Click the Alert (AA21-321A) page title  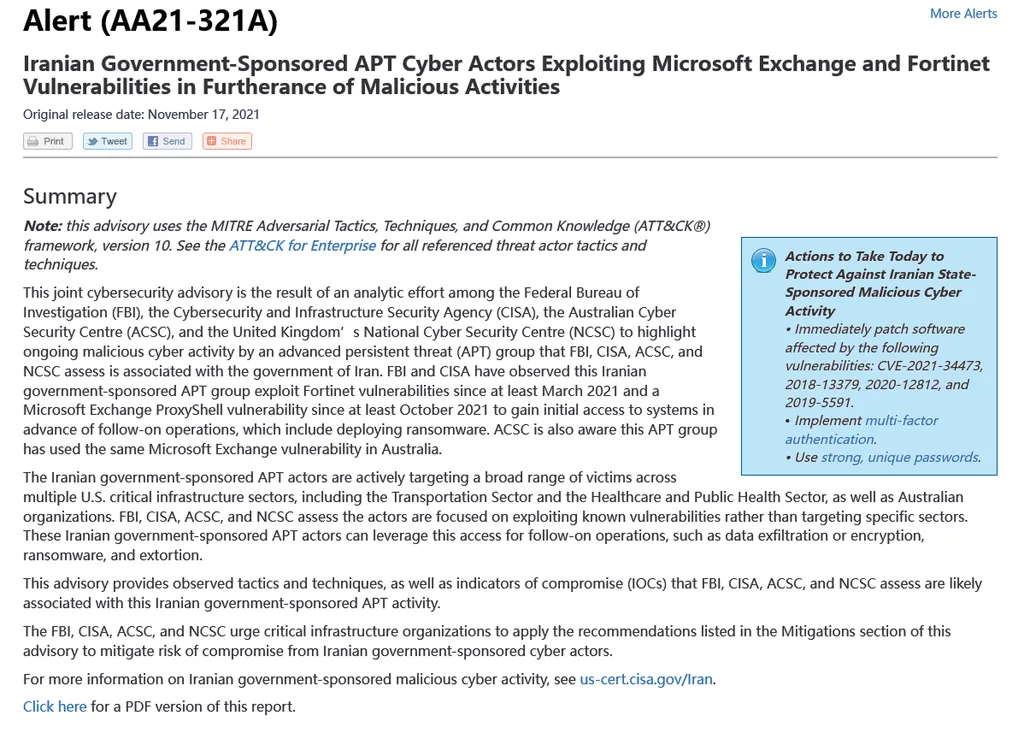150,20
